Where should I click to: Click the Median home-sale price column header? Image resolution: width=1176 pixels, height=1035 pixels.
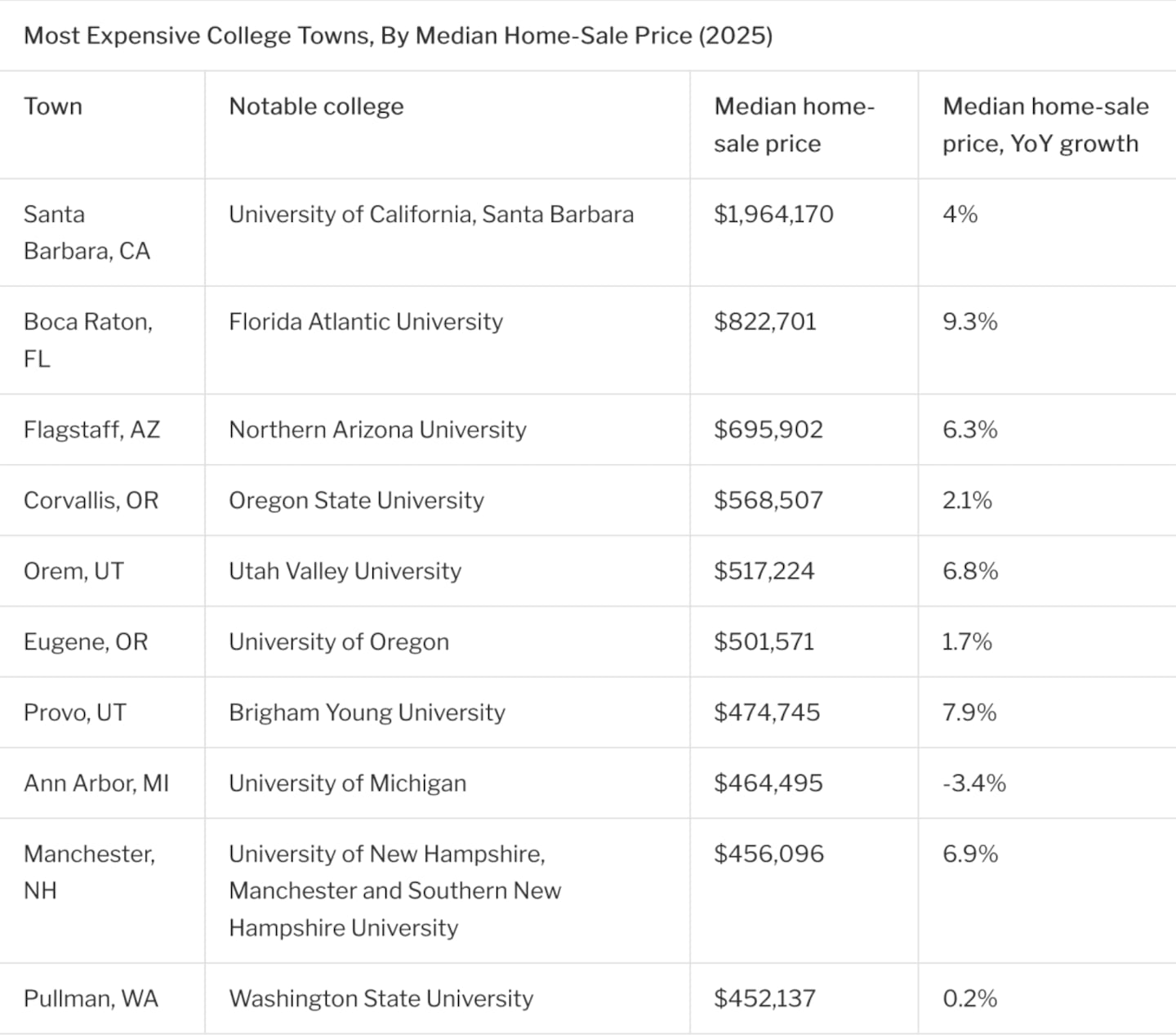click(x=794, y=124)
